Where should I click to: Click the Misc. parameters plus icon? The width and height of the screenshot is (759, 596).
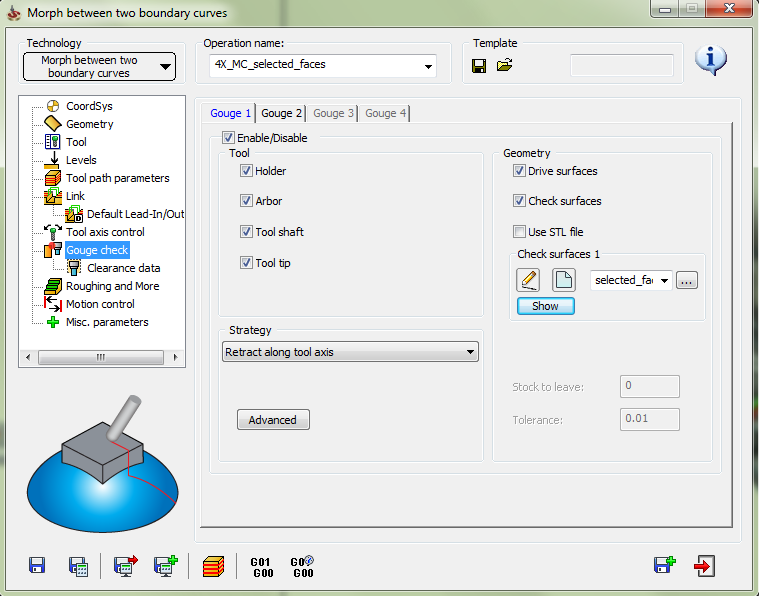pyautogui.click(x=53, y=322)
